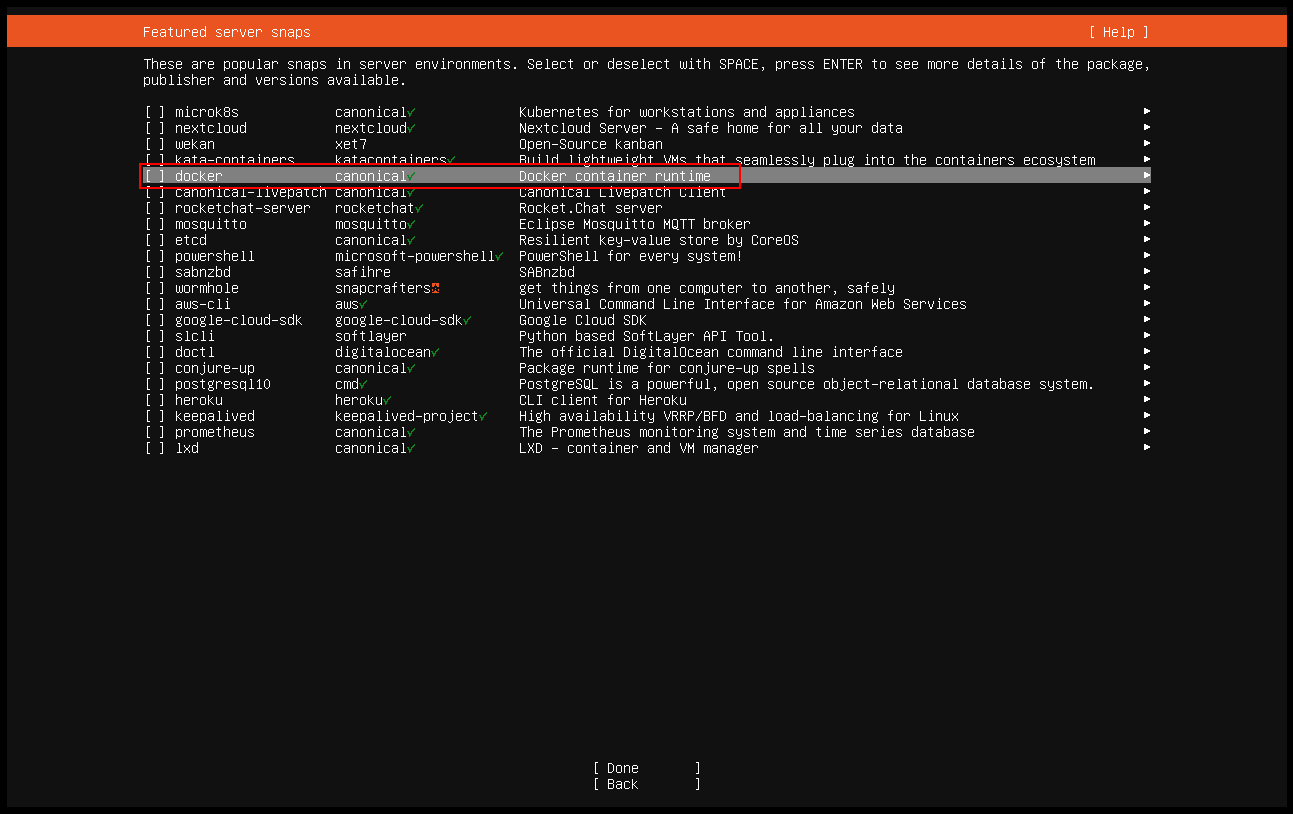This screenshot has width=1293, height=814.
Task: Click publisher name safihre
Action: (x=363, y=272)
